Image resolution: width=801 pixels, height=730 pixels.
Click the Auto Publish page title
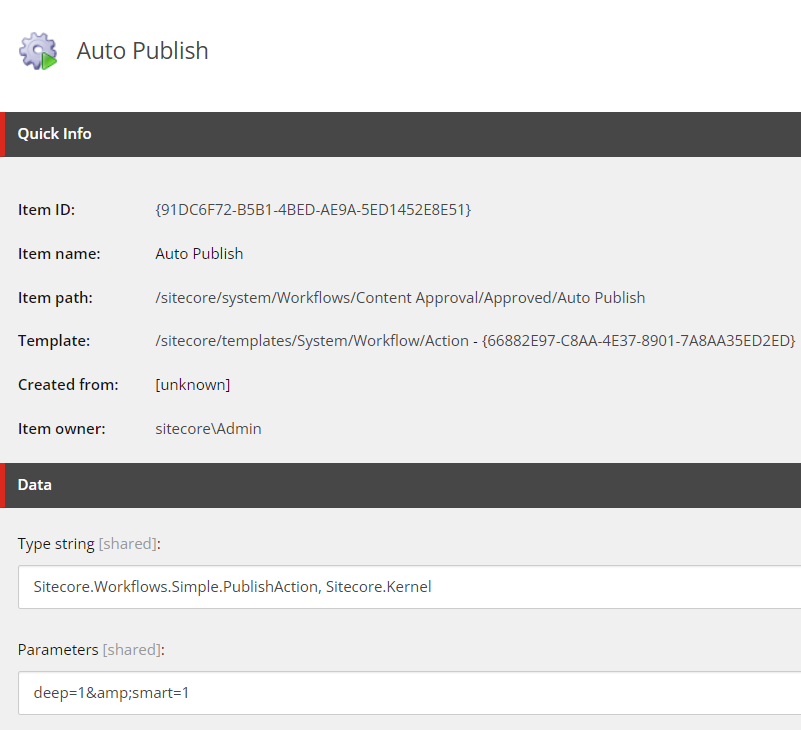click(x=143, y=51)
